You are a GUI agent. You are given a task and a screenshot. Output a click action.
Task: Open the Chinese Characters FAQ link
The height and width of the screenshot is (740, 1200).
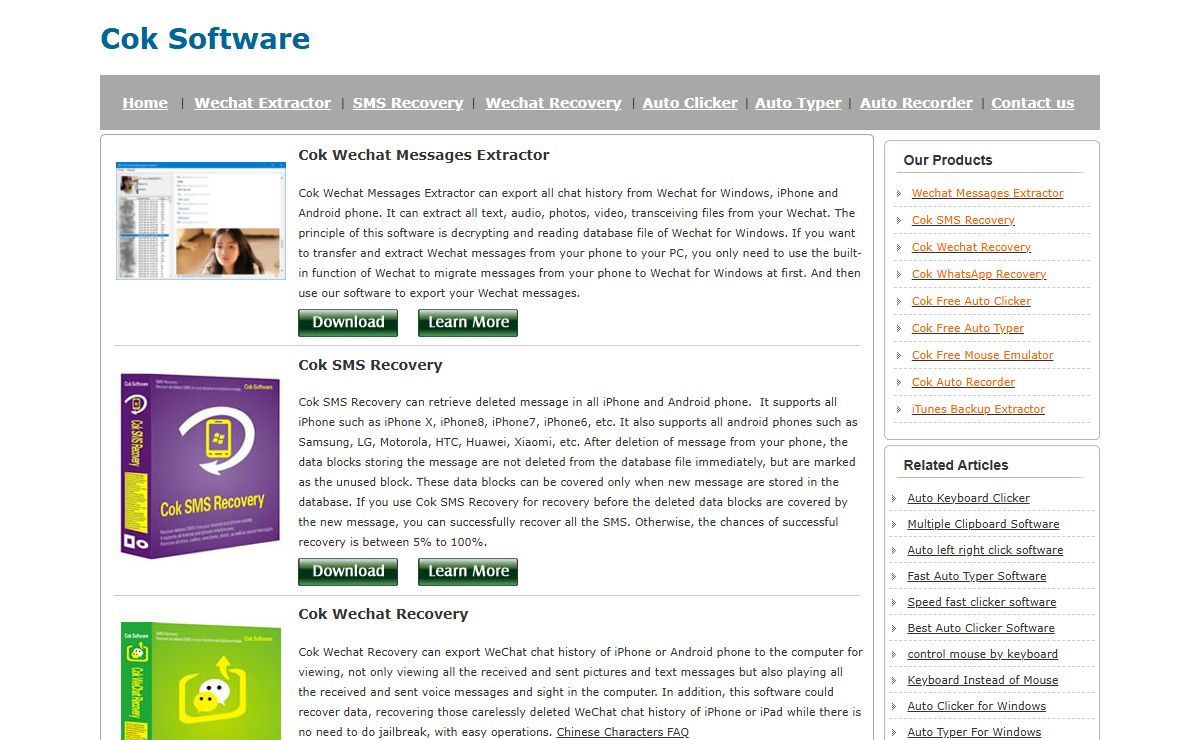coord(623,732)
